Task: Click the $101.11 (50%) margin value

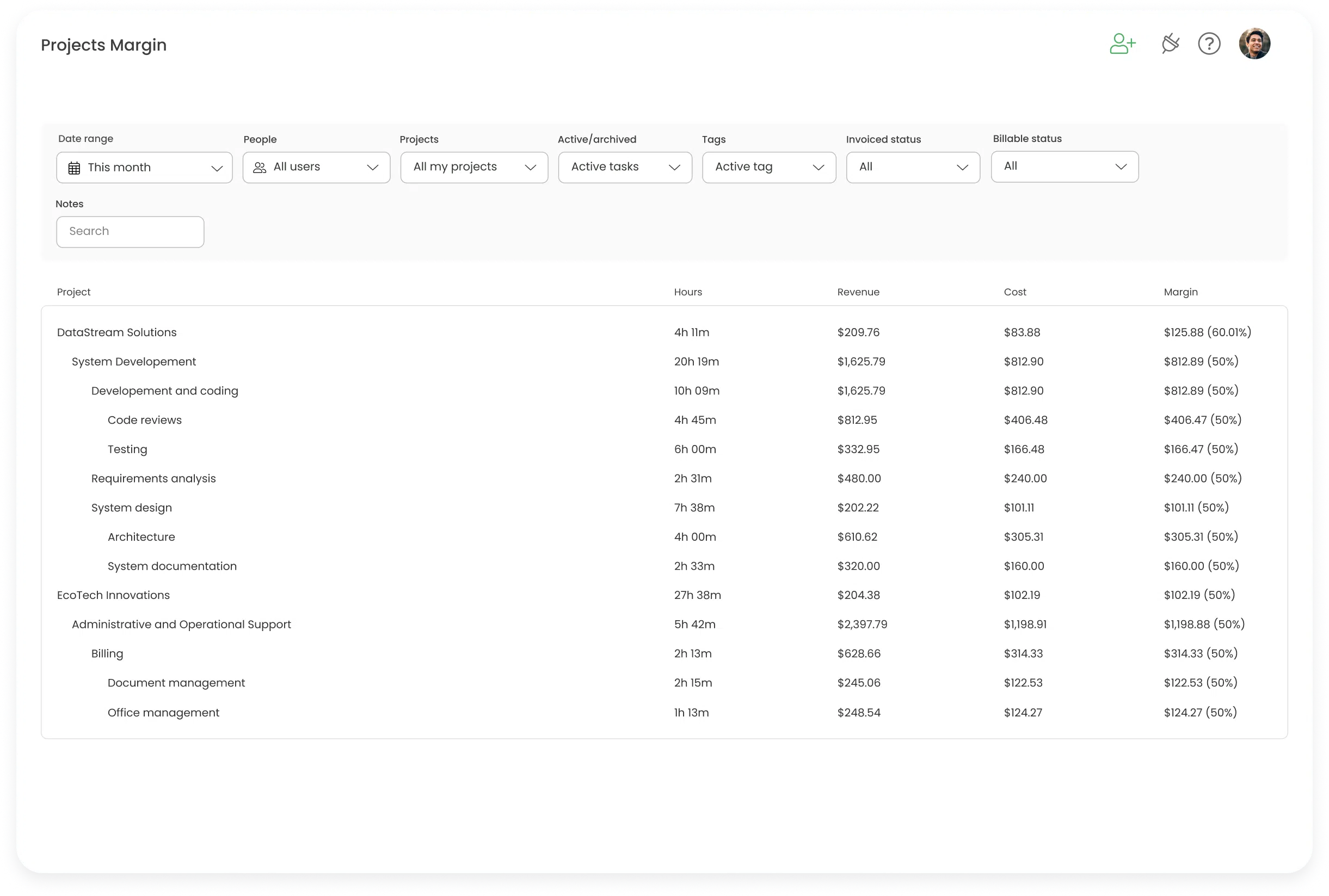Action: 1196,508
